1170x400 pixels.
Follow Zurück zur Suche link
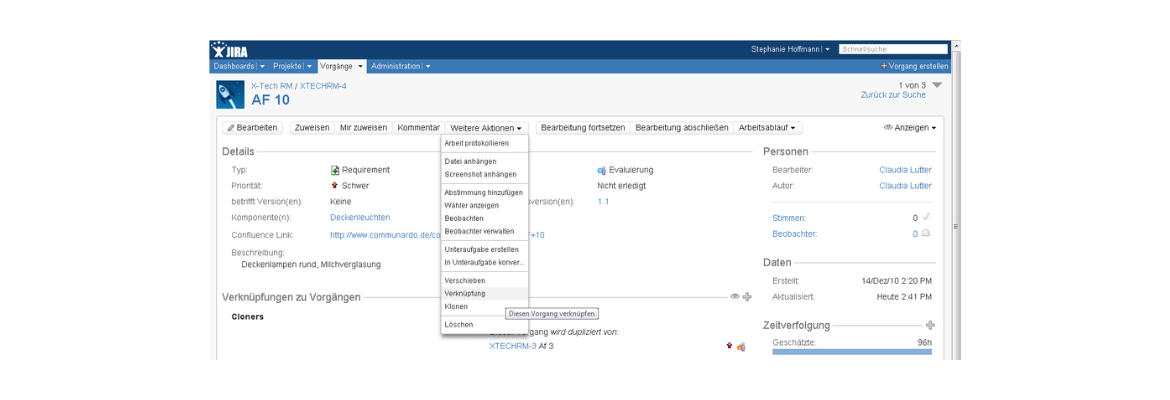893,95
